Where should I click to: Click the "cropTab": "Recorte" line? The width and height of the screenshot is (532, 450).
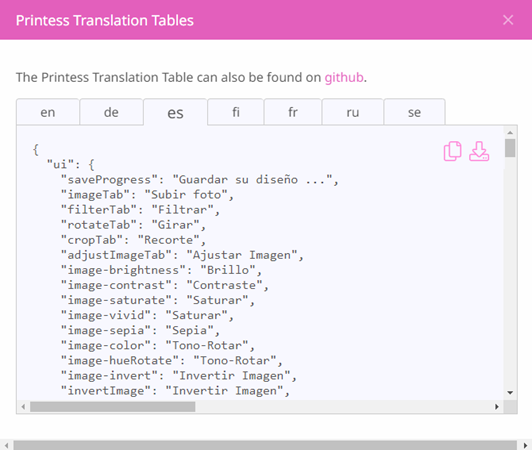tap(133, 240)
